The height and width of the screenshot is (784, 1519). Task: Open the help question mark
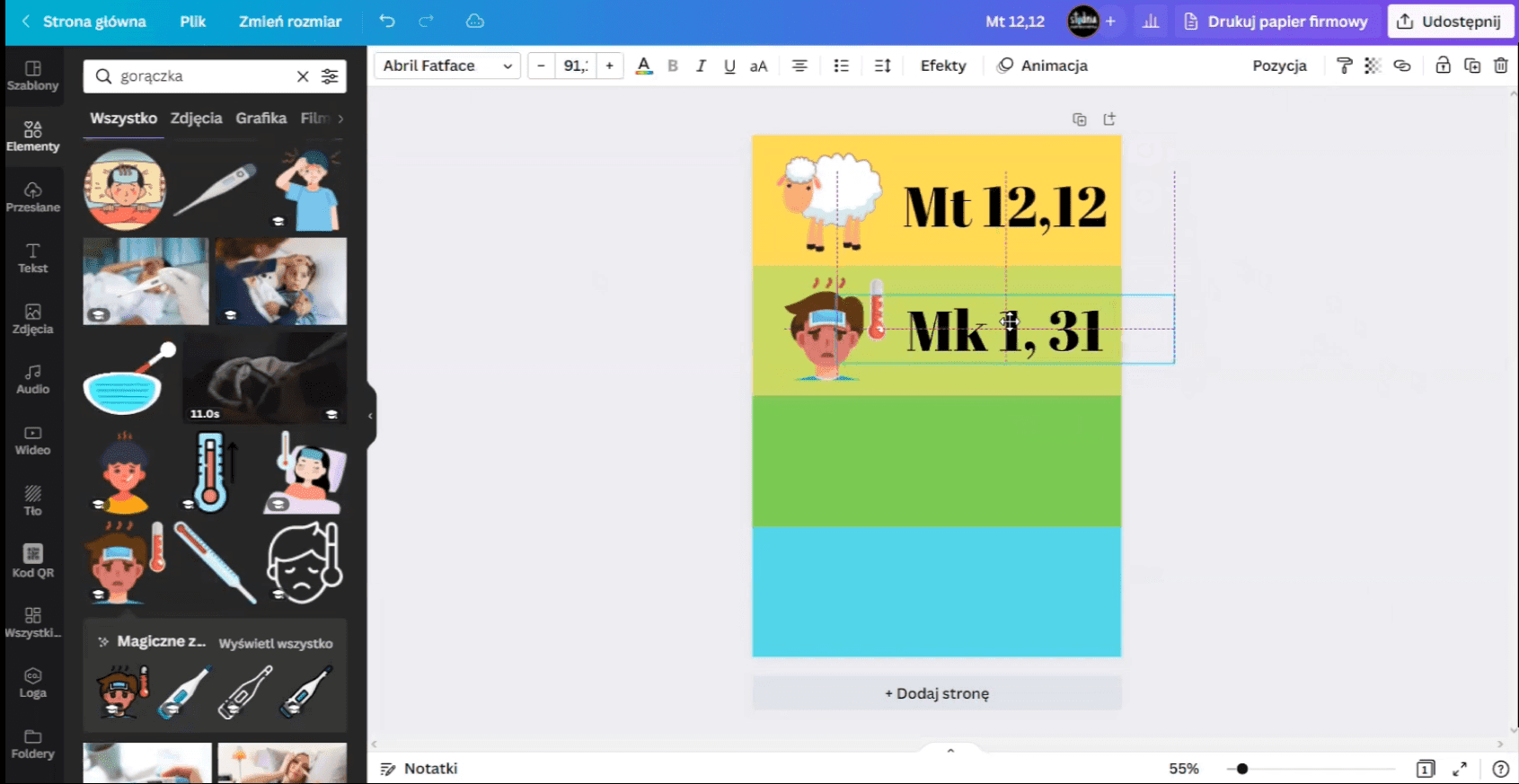1500,769
